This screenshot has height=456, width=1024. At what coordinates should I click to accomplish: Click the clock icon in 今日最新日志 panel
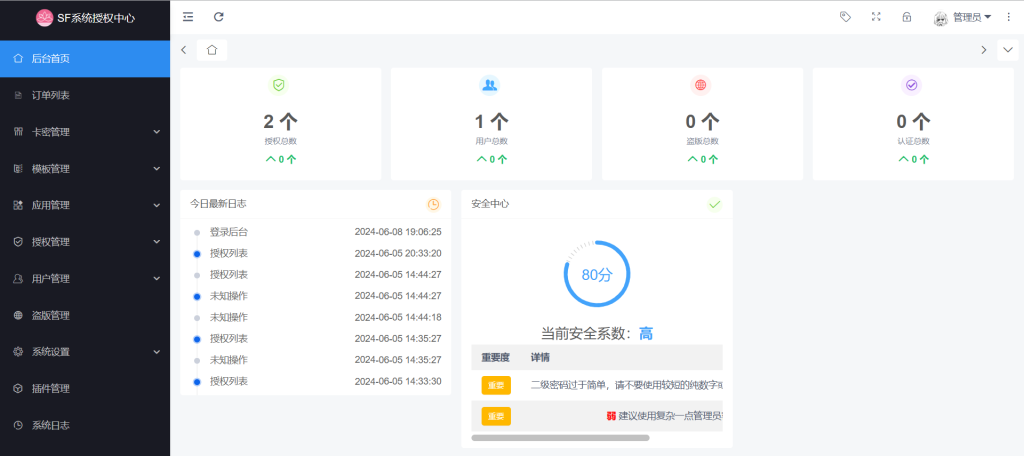pos(433,204)
